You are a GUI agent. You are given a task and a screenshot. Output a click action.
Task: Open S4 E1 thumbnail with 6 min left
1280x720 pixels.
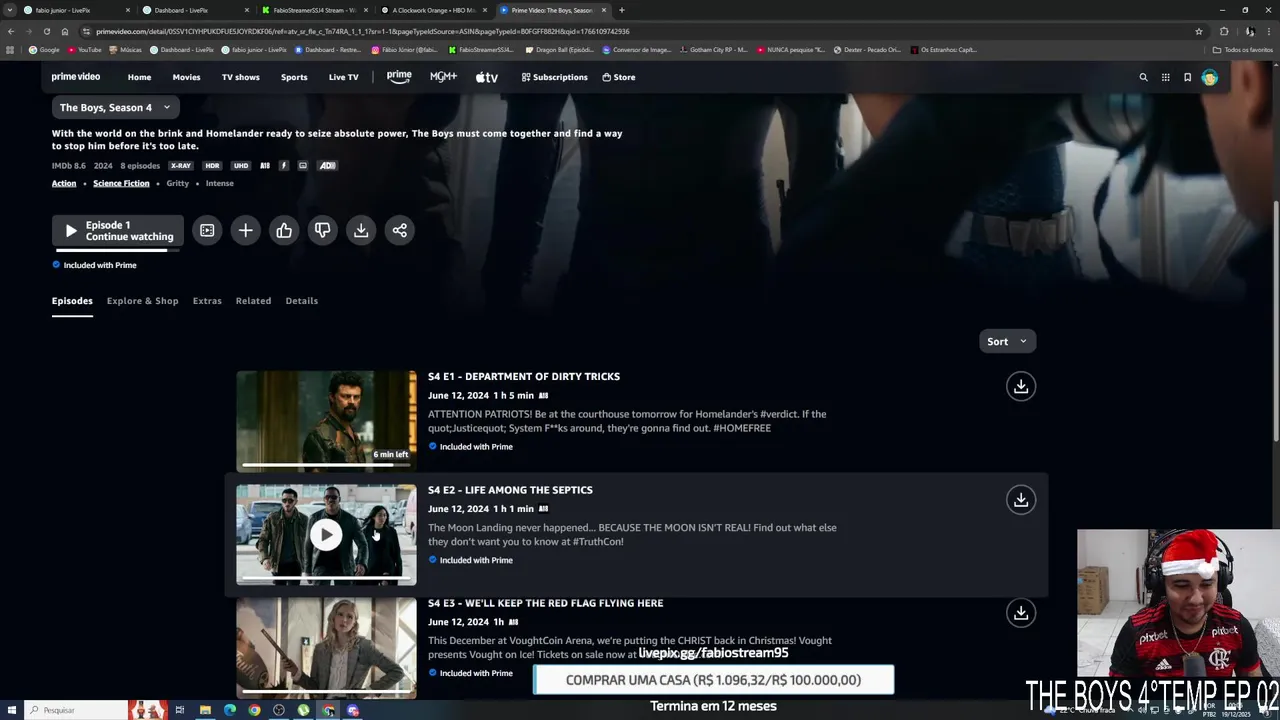point(326,420)
